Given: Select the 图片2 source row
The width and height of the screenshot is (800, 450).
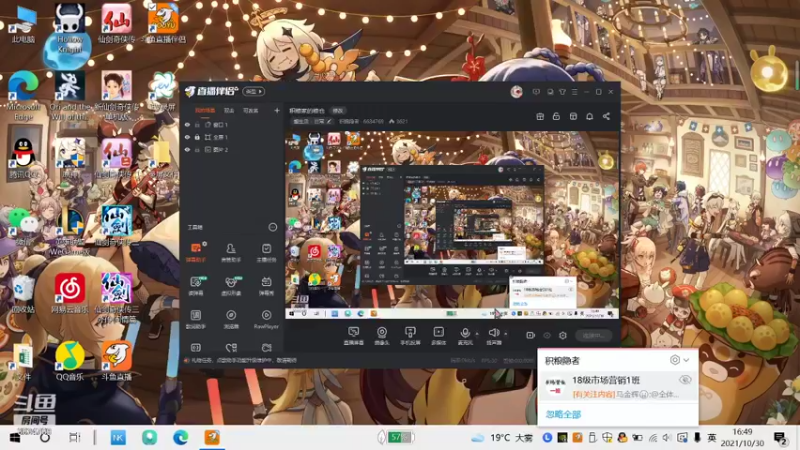Looking at the screenshot, I should tap(232, 150).
